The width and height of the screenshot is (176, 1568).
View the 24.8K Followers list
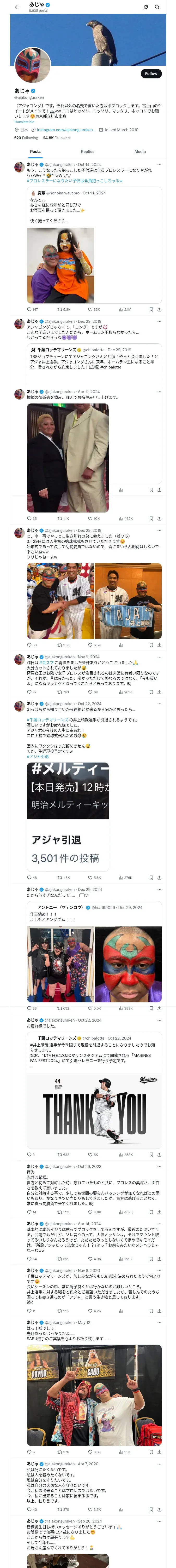56,138
